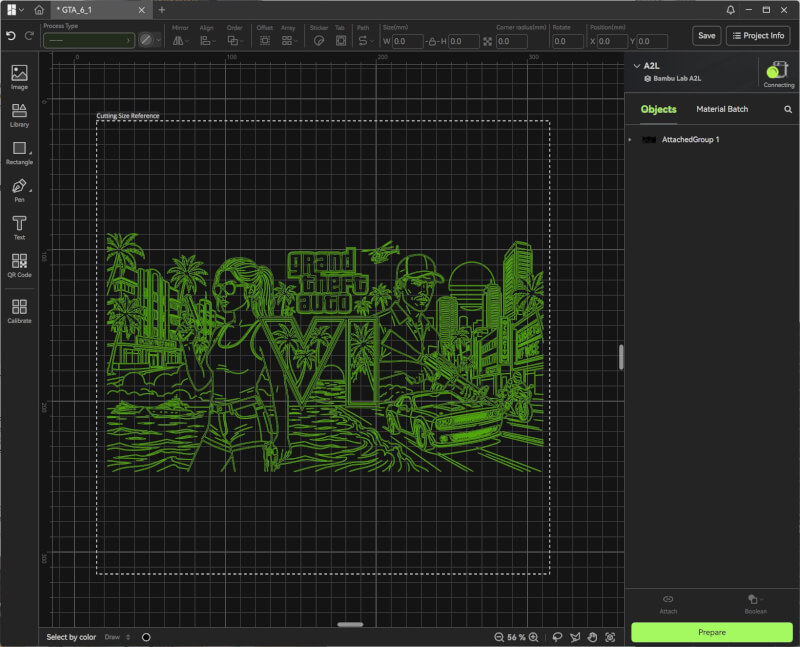Edit the Rotate value field

[x=568, y=41]
